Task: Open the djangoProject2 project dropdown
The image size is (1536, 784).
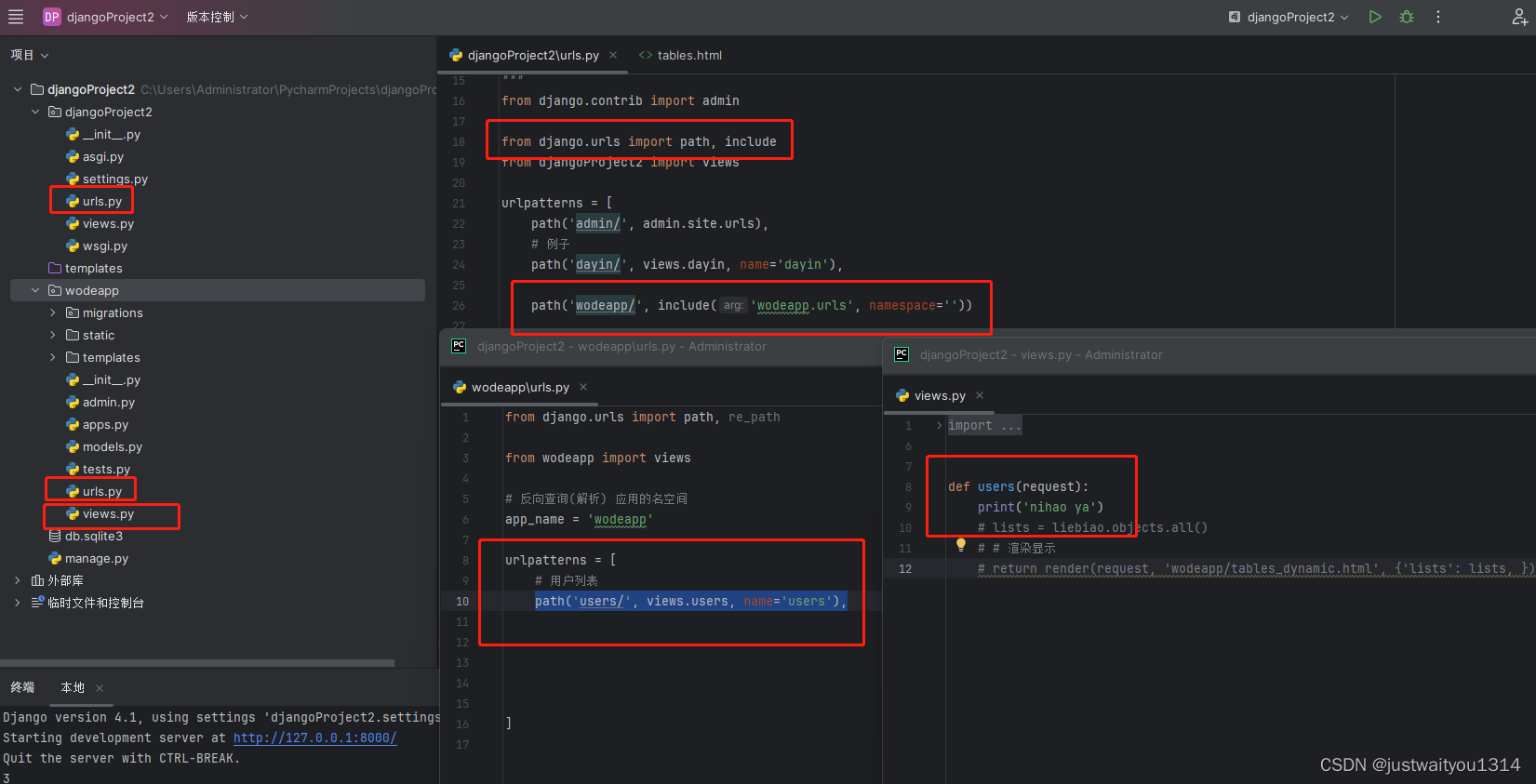Action: click(x=117, y=17)
